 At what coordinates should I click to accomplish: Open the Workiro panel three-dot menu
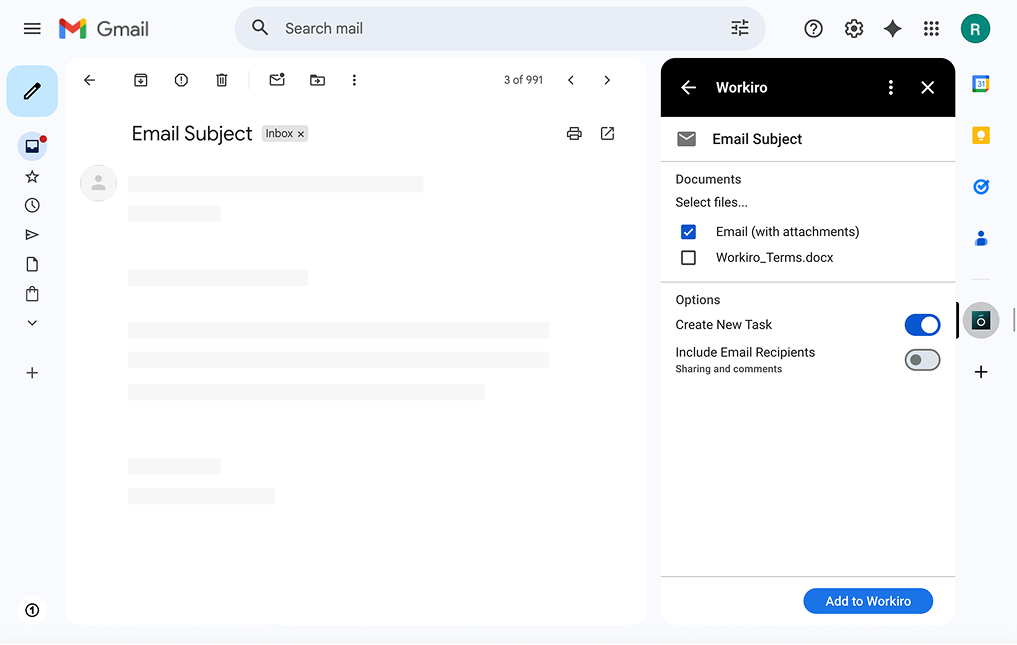(x=891, y=87)
